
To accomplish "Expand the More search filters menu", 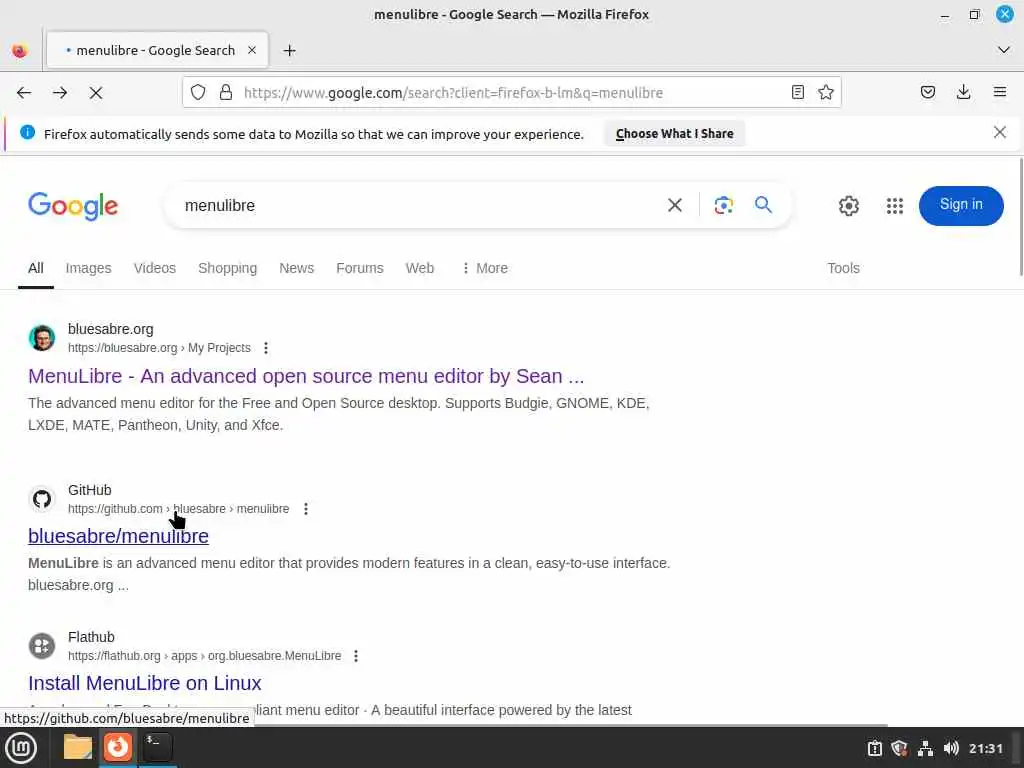I will [x=485, y=268].
